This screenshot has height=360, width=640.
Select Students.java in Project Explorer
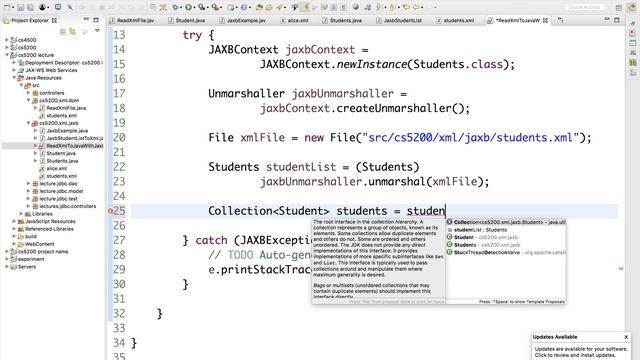(x=62, y=161)
